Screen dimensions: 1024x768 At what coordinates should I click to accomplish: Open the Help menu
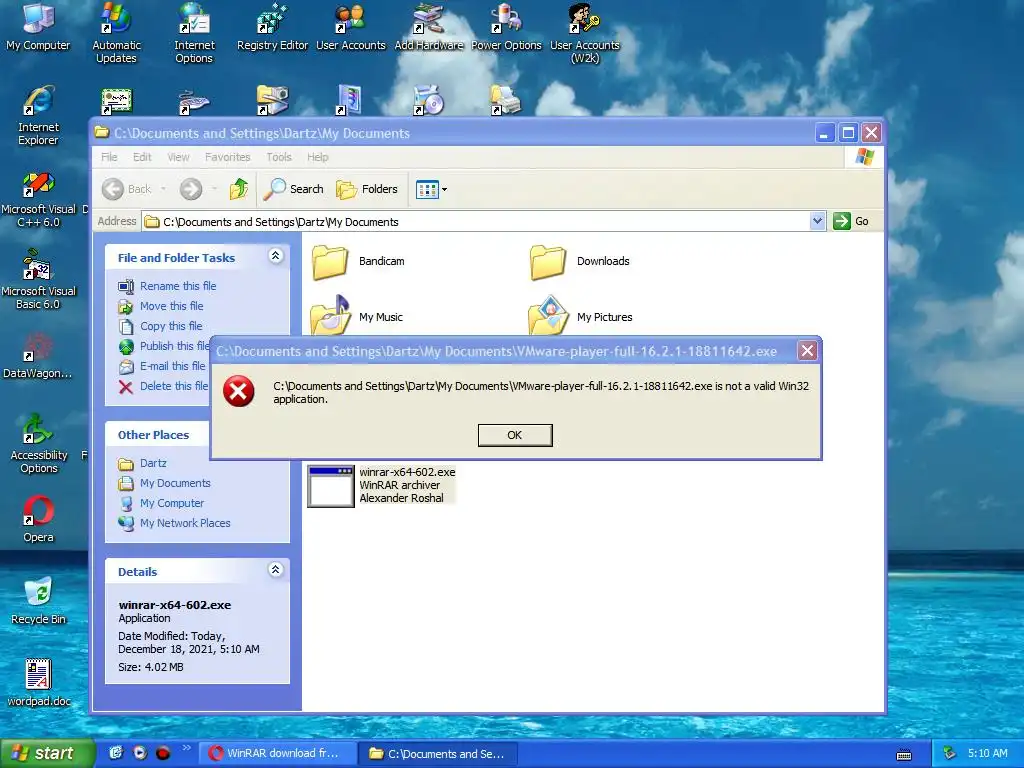pyautogui.click(x=318, y=157)
